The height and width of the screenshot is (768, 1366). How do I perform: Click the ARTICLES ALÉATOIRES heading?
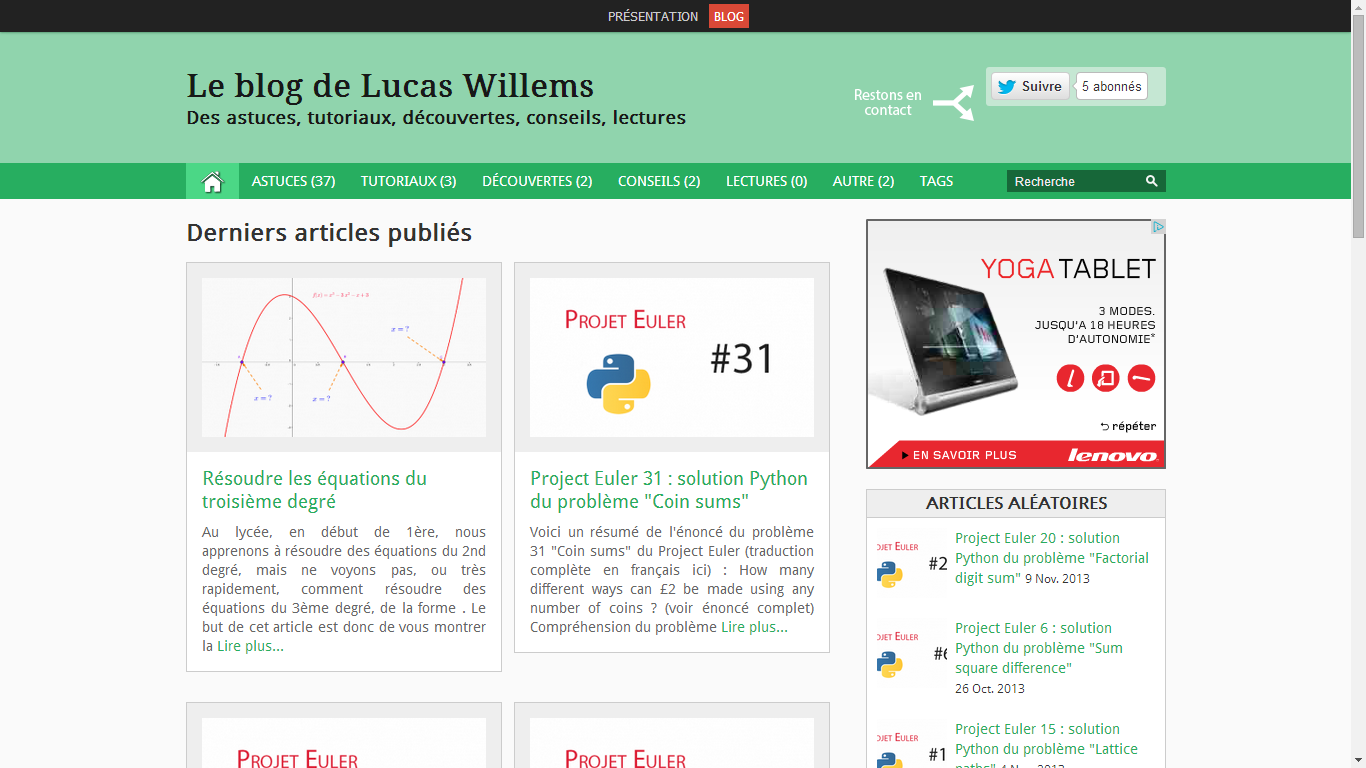(1016, 503)
